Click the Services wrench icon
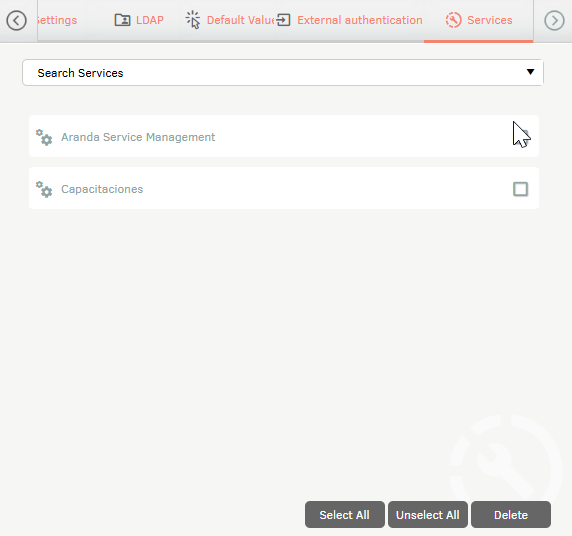Image resolution: width=572 pixels, height=536 pixels. pos(453,20)
